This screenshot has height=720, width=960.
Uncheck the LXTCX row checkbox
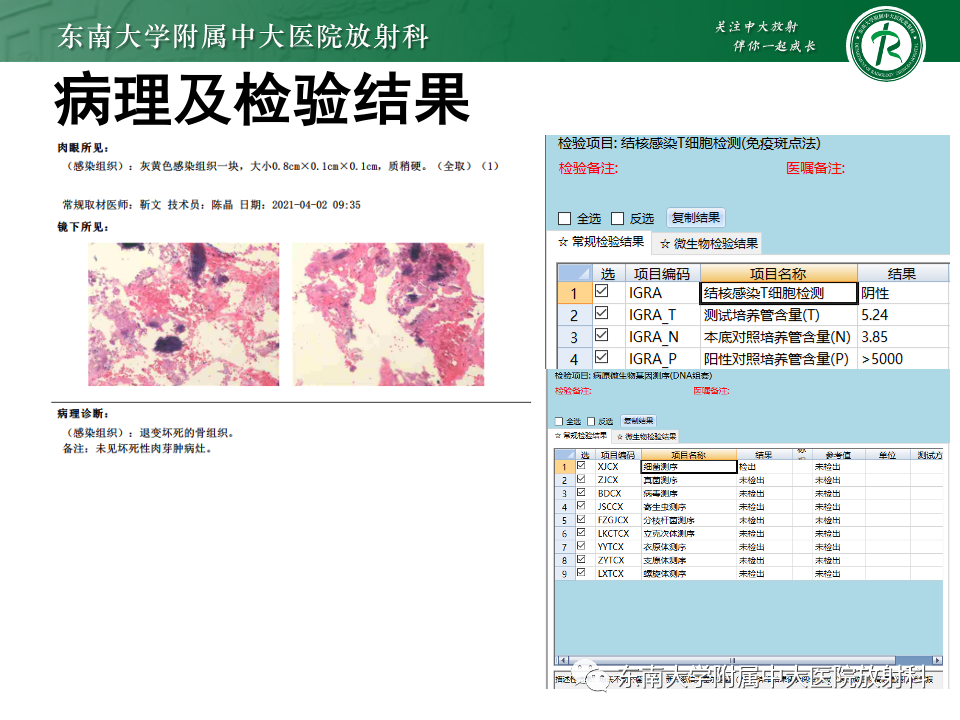point(581,572)
